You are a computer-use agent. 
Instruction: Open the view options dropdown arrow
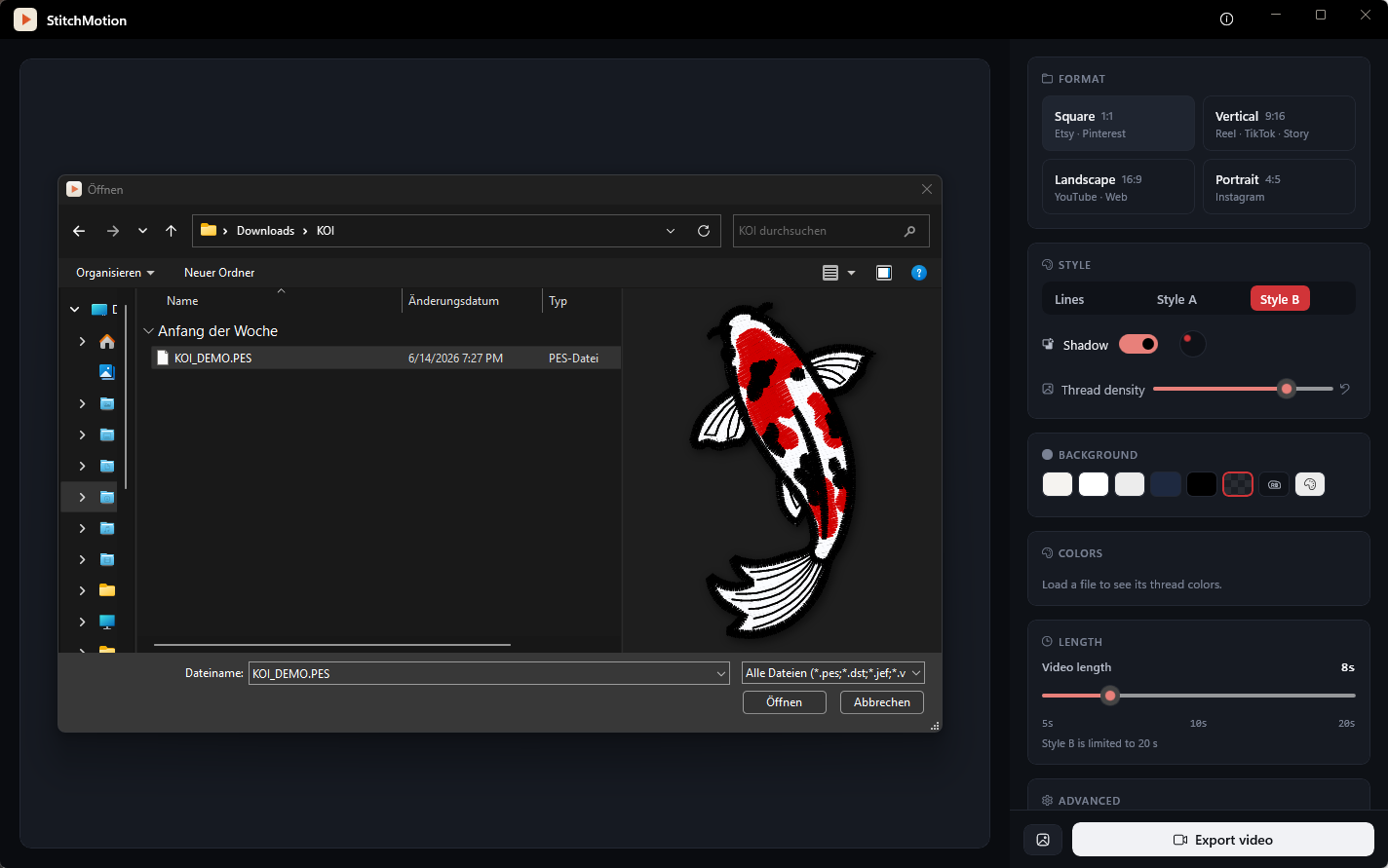click(851, 273)
